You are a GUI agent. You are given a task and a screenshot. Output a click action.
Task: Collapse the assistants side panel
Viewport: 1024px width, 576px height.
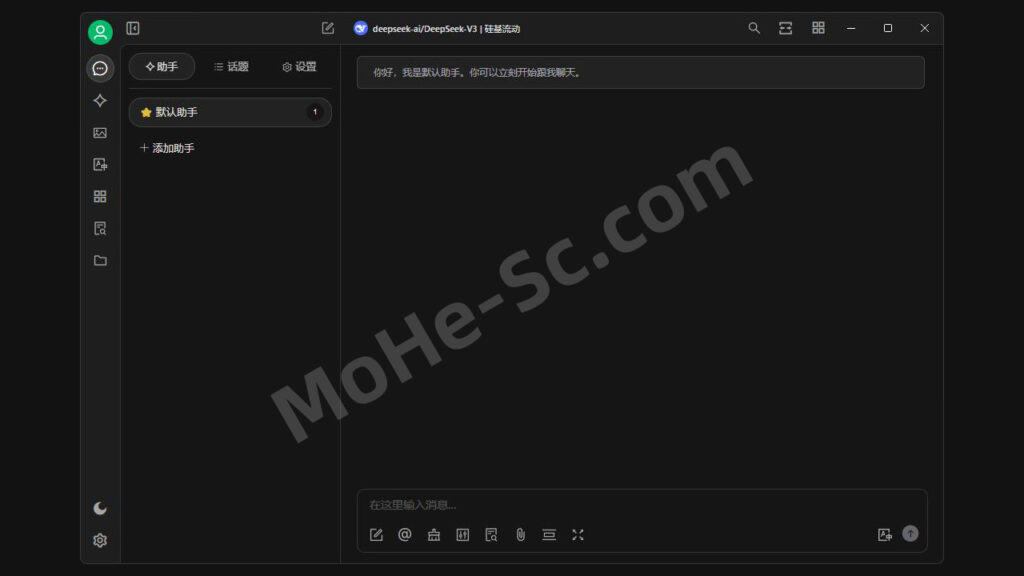(133, 29)
